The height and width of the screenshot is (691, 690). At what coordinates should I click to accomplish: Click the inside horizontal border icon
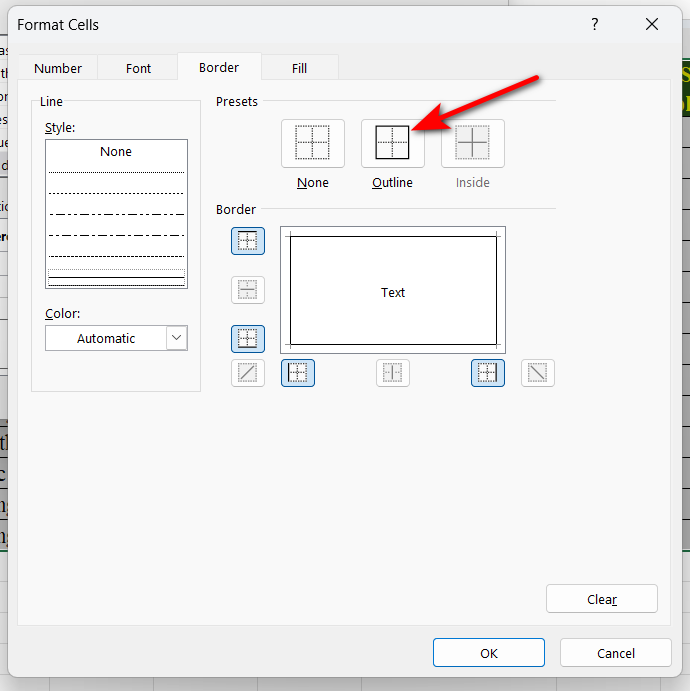(248, 290)
